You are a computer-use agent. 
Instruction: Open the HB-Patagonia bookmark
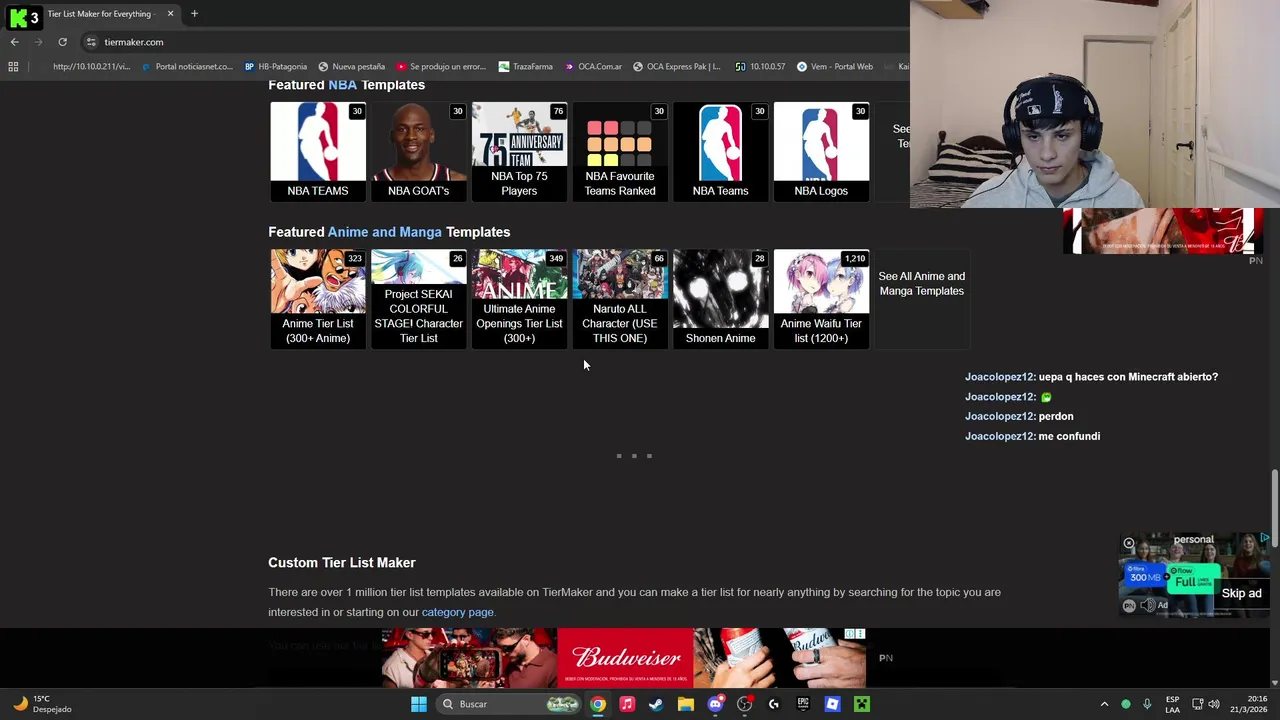[x=276, y=67]
